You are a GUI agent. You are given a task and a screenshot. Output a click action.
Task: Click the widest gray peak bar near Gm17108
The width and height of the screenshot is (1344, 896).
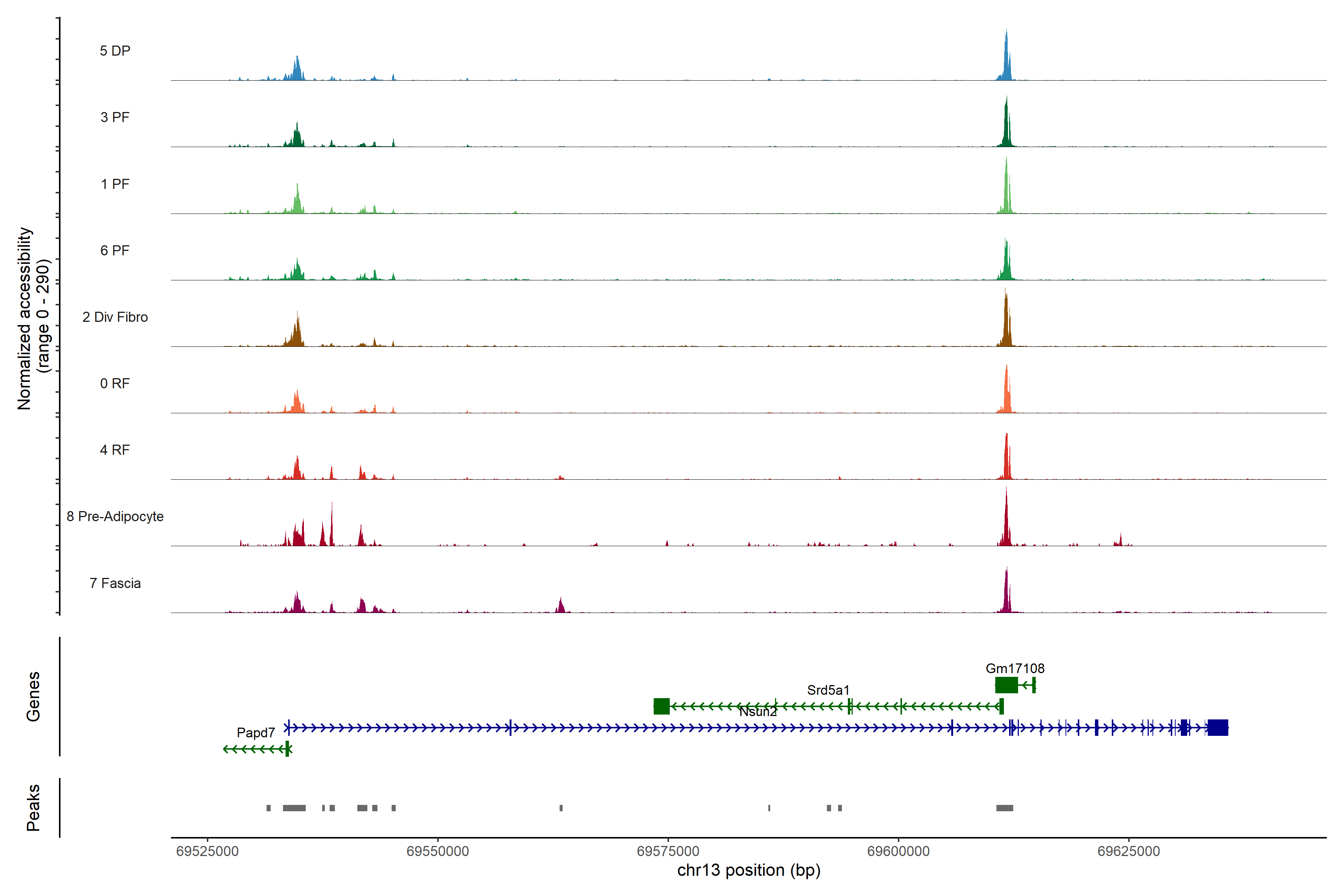tap(1005, 808)
